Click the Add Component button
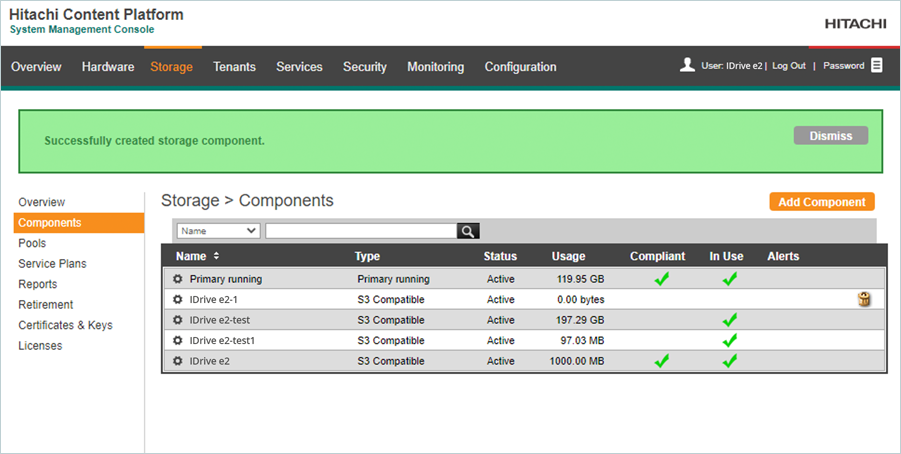 click(x=821, y=202)
